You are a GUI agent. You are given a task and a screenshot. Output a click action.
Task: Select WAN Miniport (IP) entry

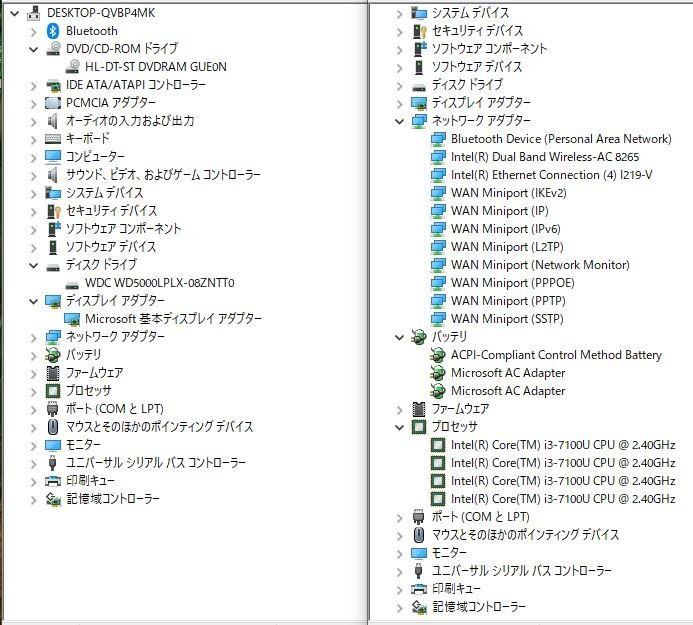click(499, 211)
